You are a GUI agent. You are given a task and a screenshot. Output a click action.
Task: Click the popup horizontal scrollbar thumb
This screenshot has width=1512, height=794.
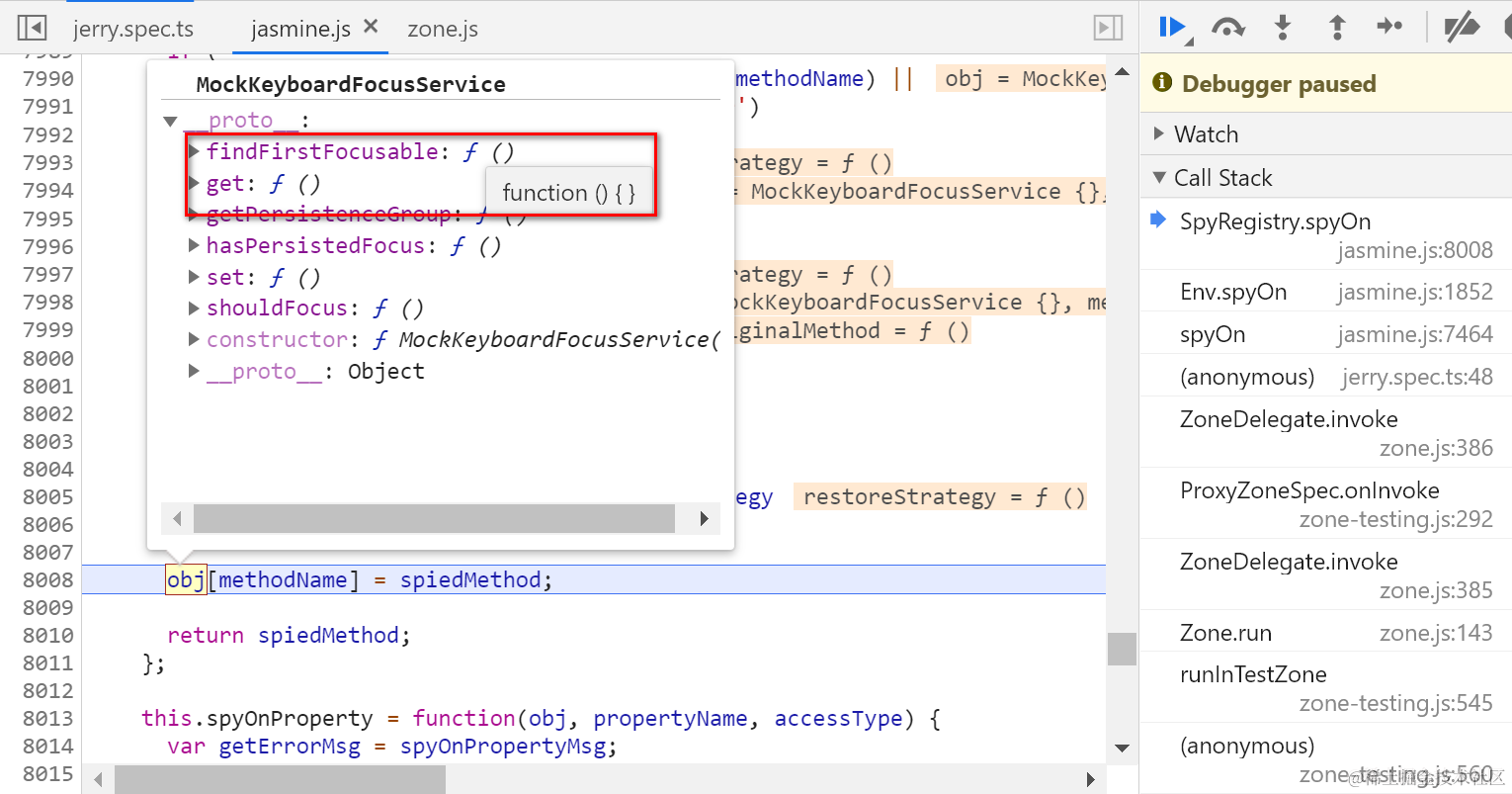[434, 518]
